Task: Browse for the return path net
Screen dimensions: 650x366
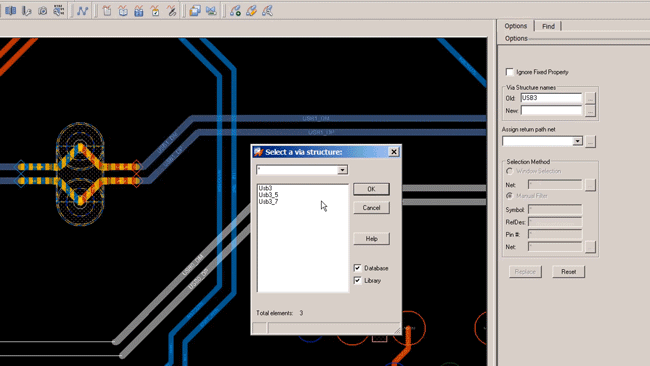Action: pos(590,141)
